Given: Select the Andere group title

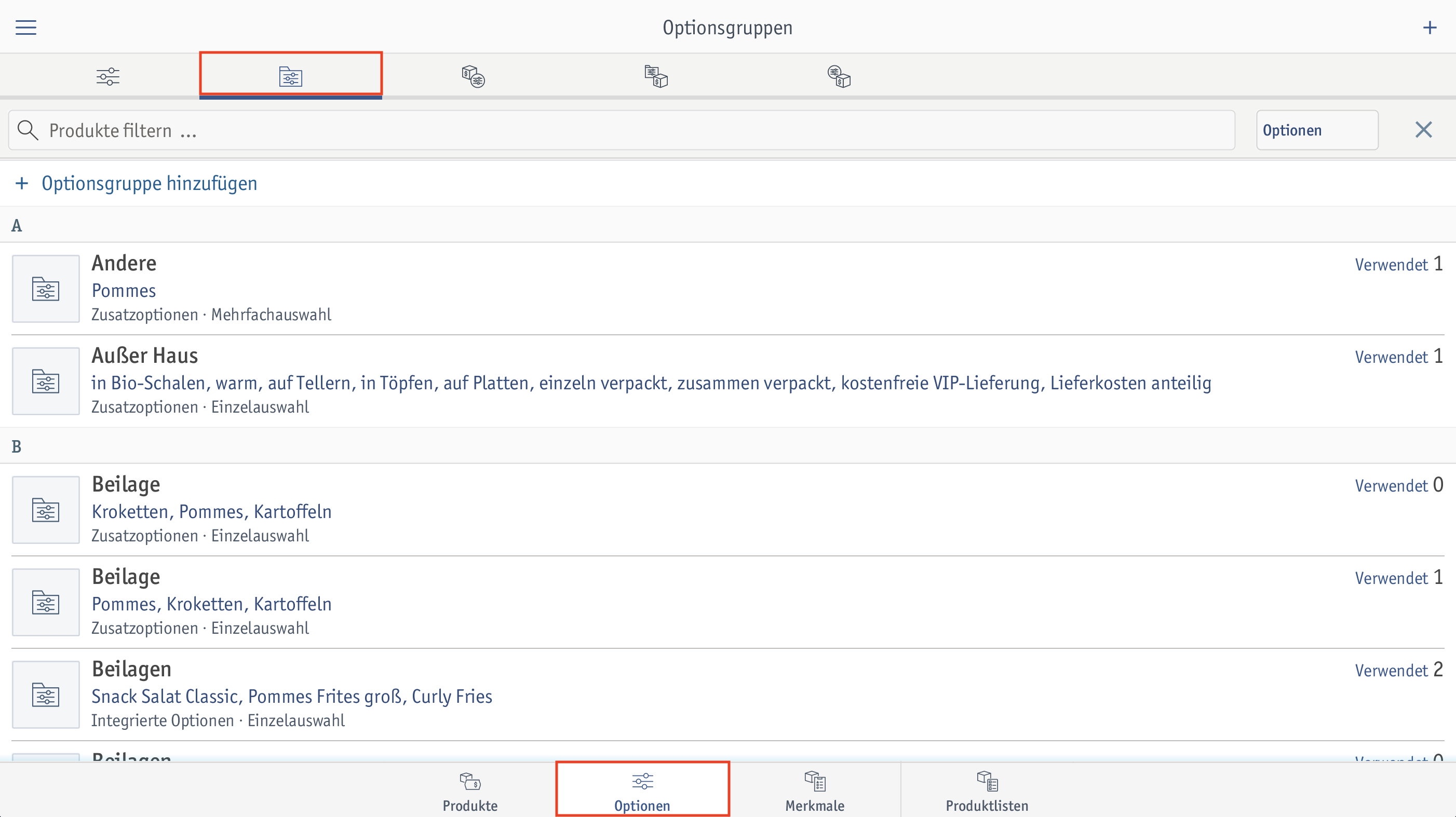Looking at the screenshot, I should point(124,263).
